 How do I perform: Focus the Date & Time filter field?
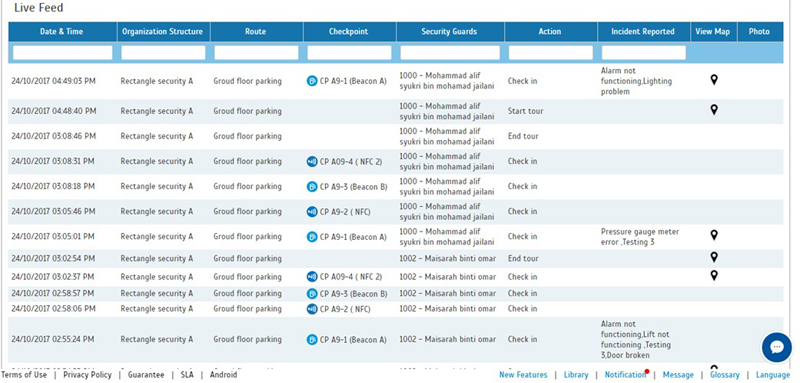pos(63,53)
